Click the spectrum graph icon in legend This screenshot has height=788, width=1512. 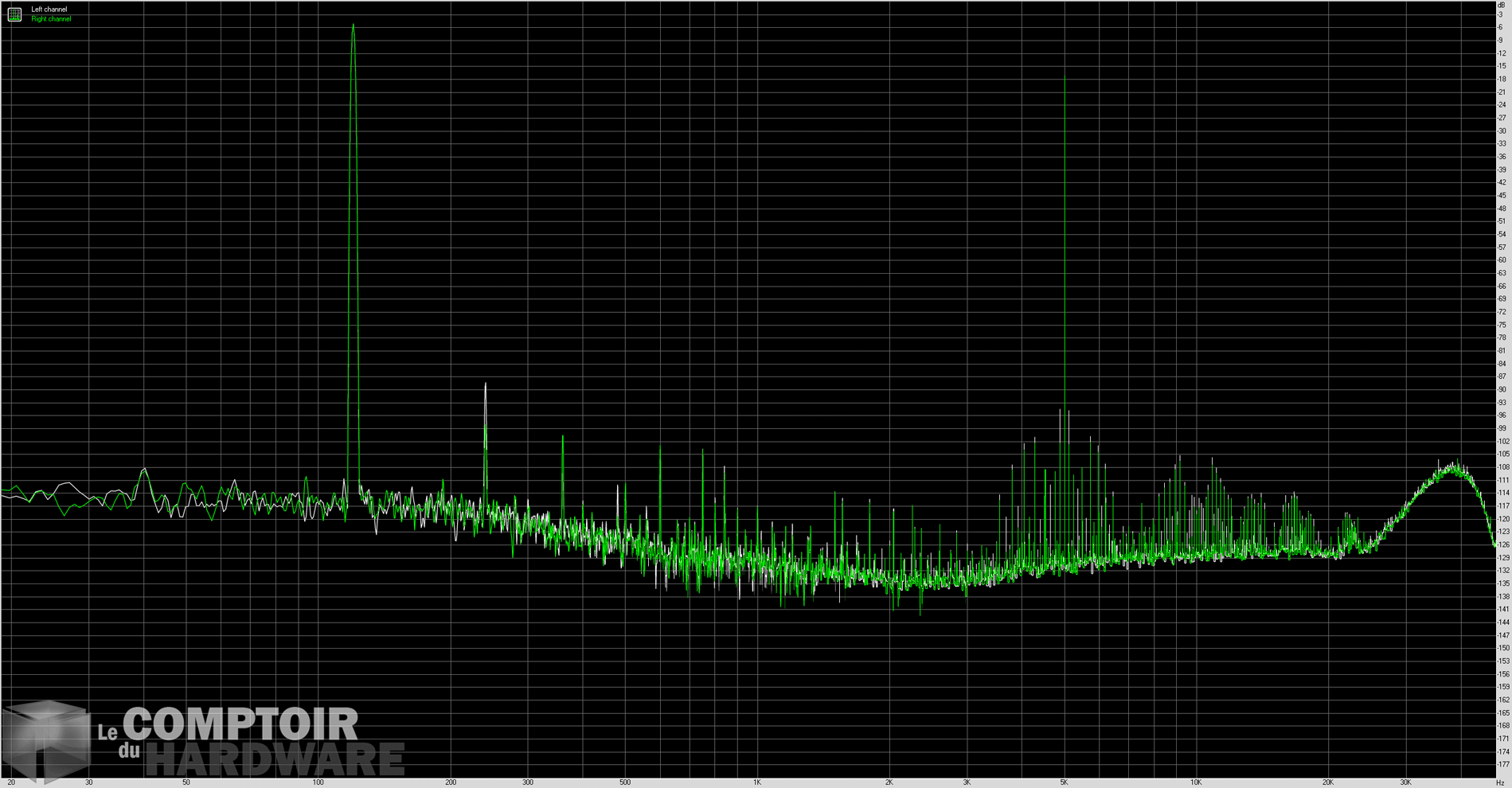tap(14, 14)
